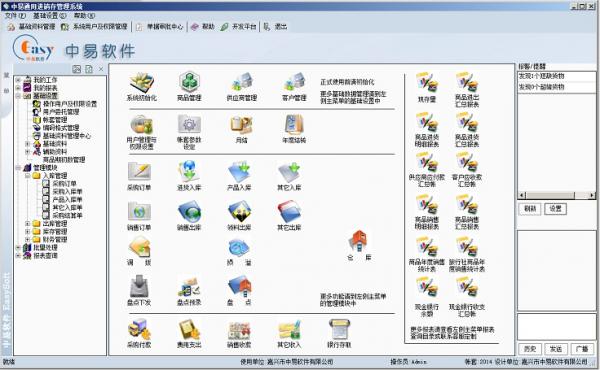Collapse the 入库管理 folder node
Image resolution: width=600 pixels, height=370 pixels.
coord(28,176)
